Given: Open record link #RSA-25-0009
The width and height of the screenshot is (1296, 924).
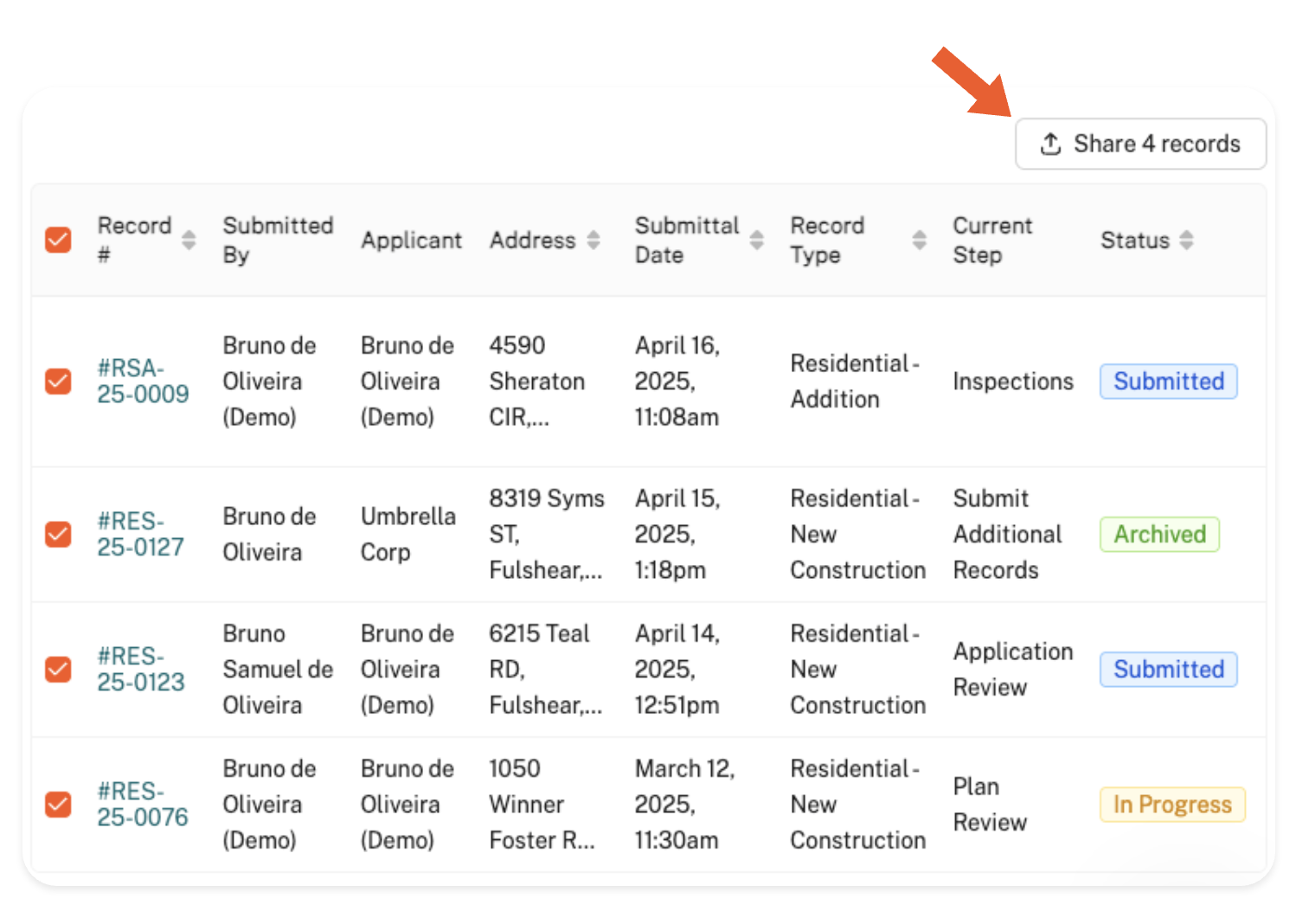Looking at the screenshot, I should pyautogui.click(x=143, y=382).
